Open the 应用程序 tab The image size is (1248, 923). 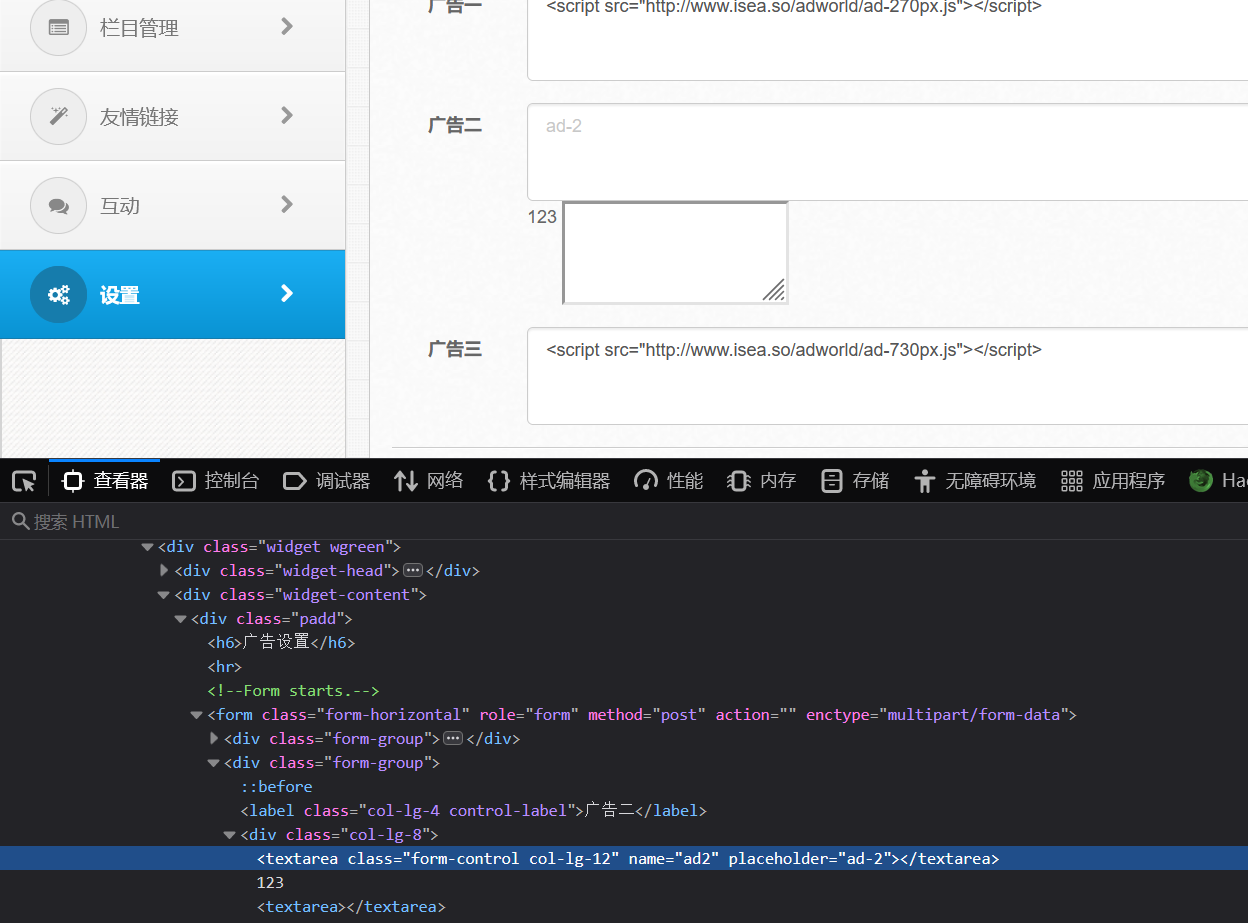pos(1113,481)
